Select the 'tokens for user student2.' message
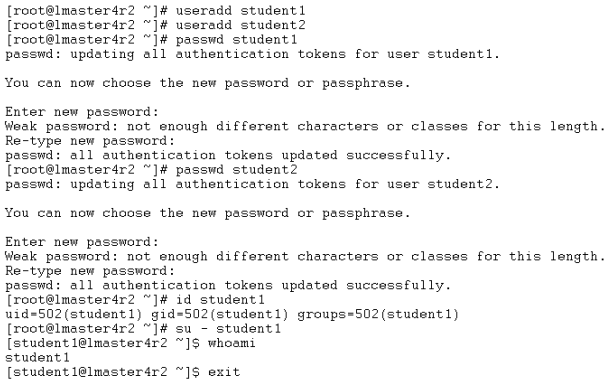The width and height of the screenshot is (614, 382). pyautogui.click(x=399, y=184)
